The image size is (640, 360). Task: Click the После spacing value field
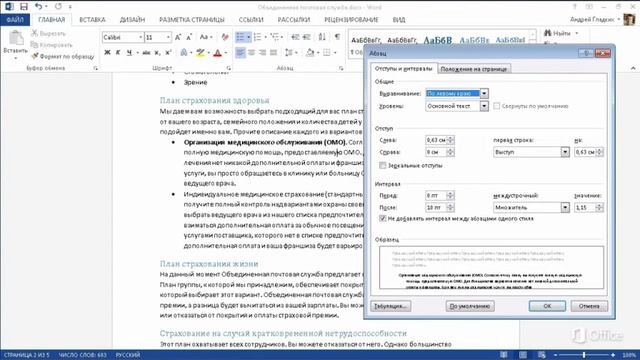(436, 207)
